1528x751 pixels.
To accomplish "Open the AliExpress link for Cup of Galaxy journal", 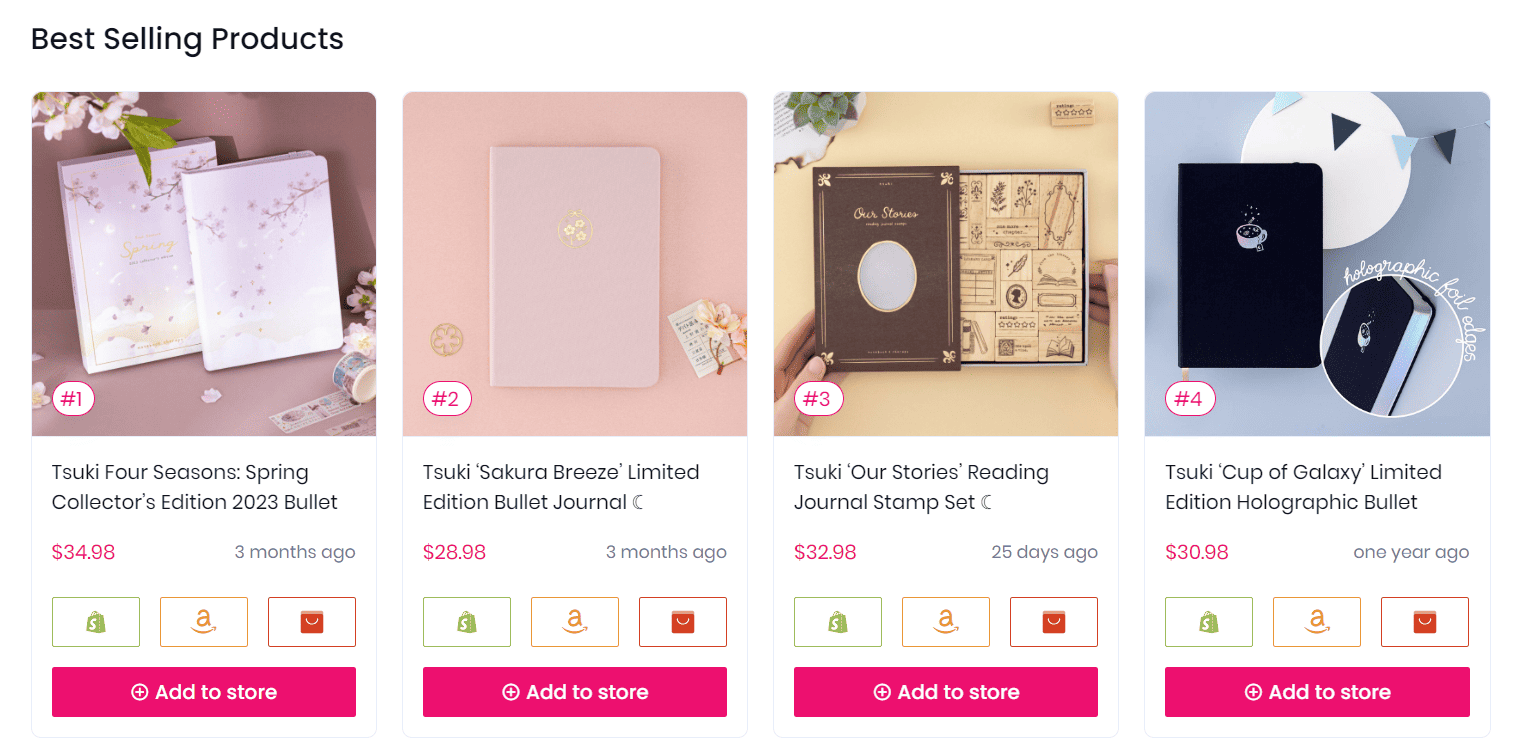I will tap(1424, 621).
